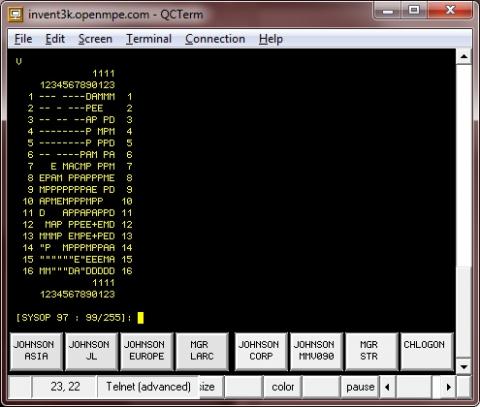Screen dimensions: 480x407
Task: Click the vertical scrollbar track
Action: pyautogui.click(x=464, y=212)
